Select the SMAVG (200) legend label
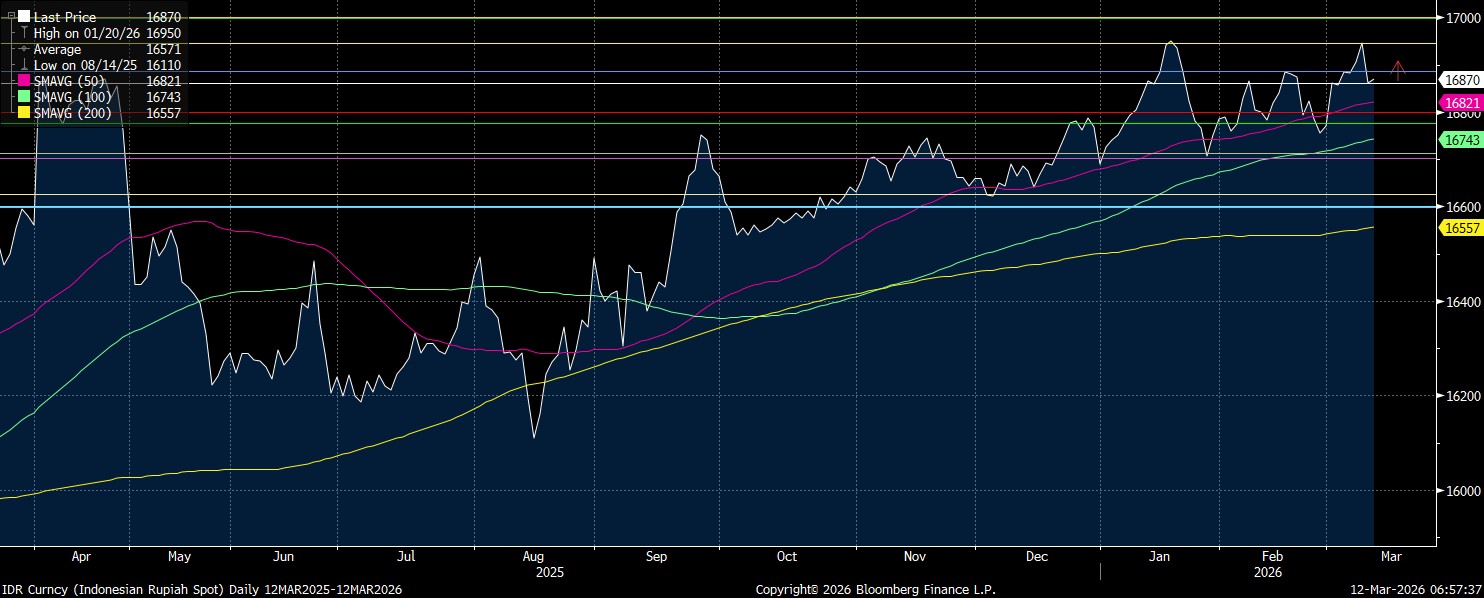Viewport: 1484px width, 598px height. [72, 113]
